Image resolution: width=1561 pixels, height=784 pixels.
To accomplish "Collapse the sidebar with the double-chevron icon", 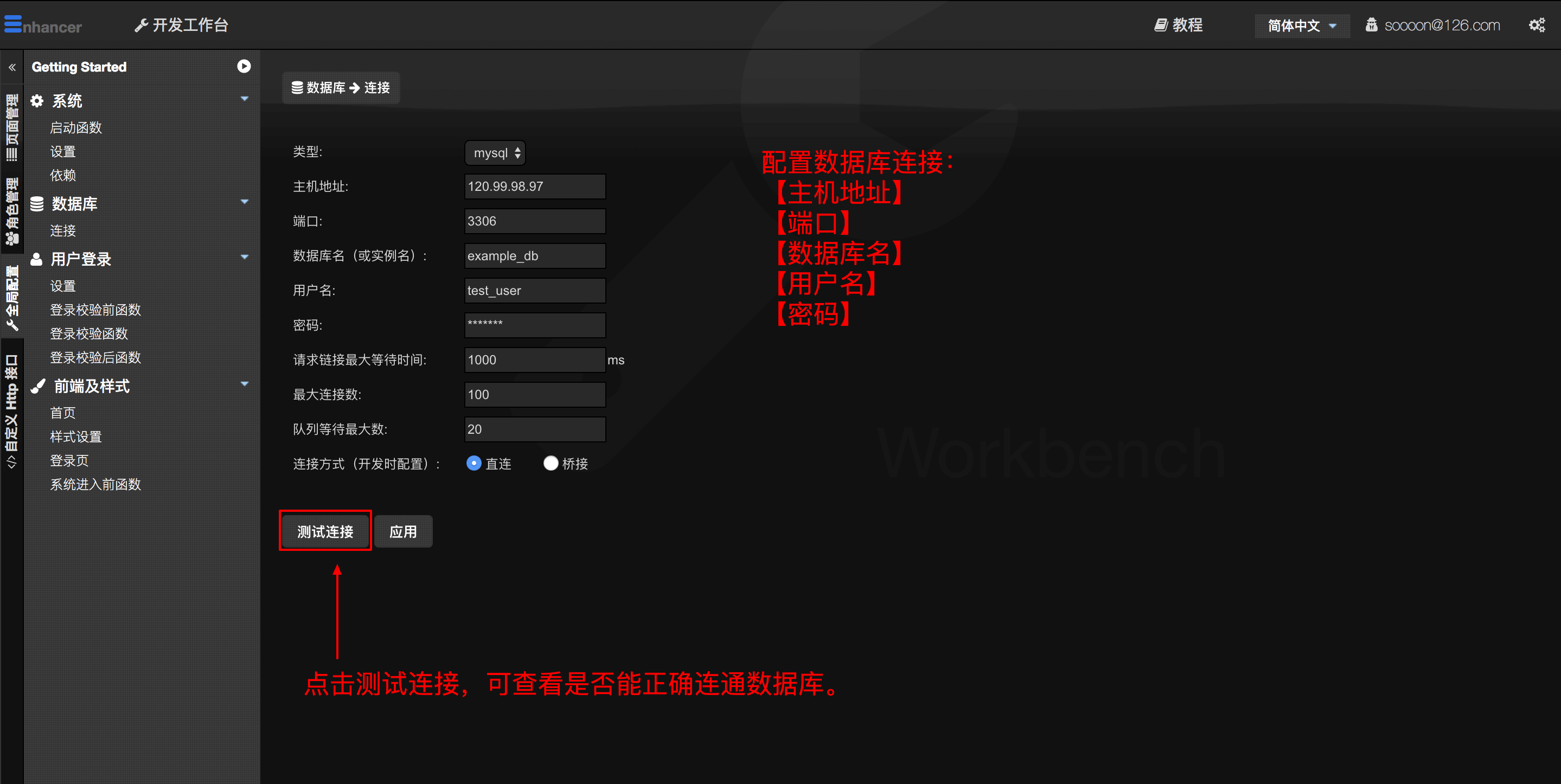I will tap(12, 67).
